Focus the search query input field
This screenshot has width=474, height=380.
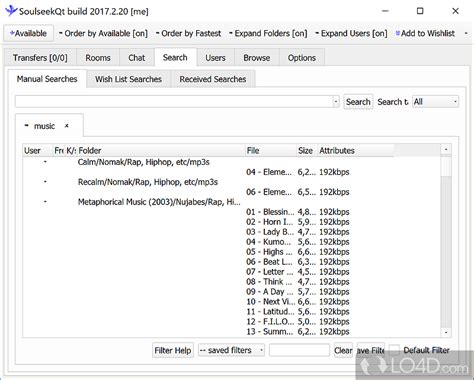[x=174, y=101]
